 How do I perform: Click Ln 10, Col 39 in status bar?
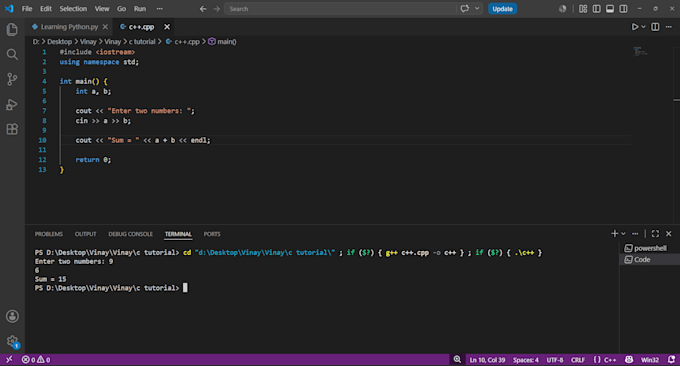pyautogui.click(x=487, y=359)
